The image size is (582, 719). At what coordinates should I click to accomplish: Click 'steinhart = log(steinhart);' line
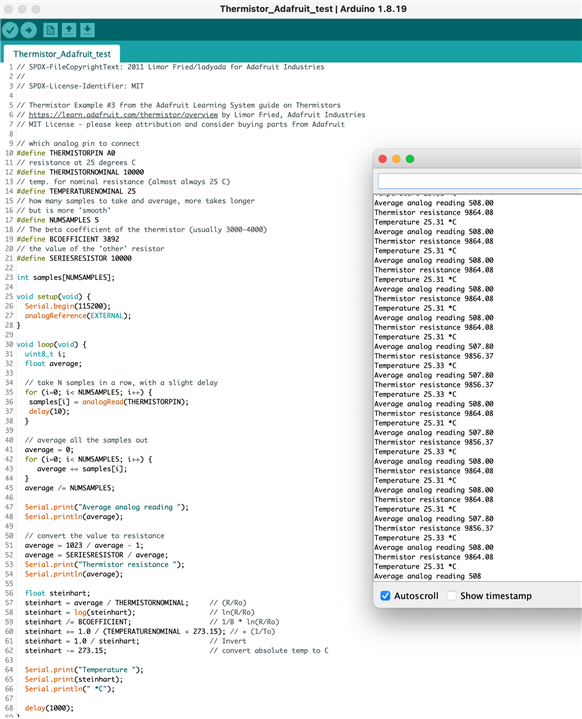click(80, 613)
